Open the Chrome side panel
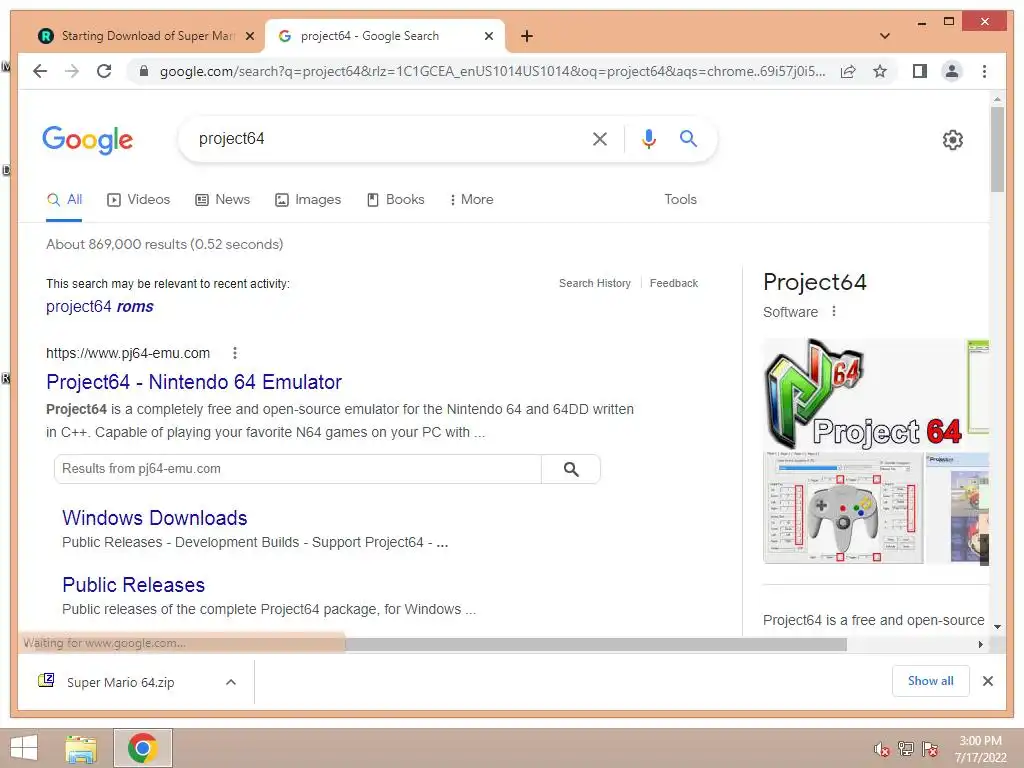The height and width of the screenshot is (768, 1024). [x=920, y=71]
